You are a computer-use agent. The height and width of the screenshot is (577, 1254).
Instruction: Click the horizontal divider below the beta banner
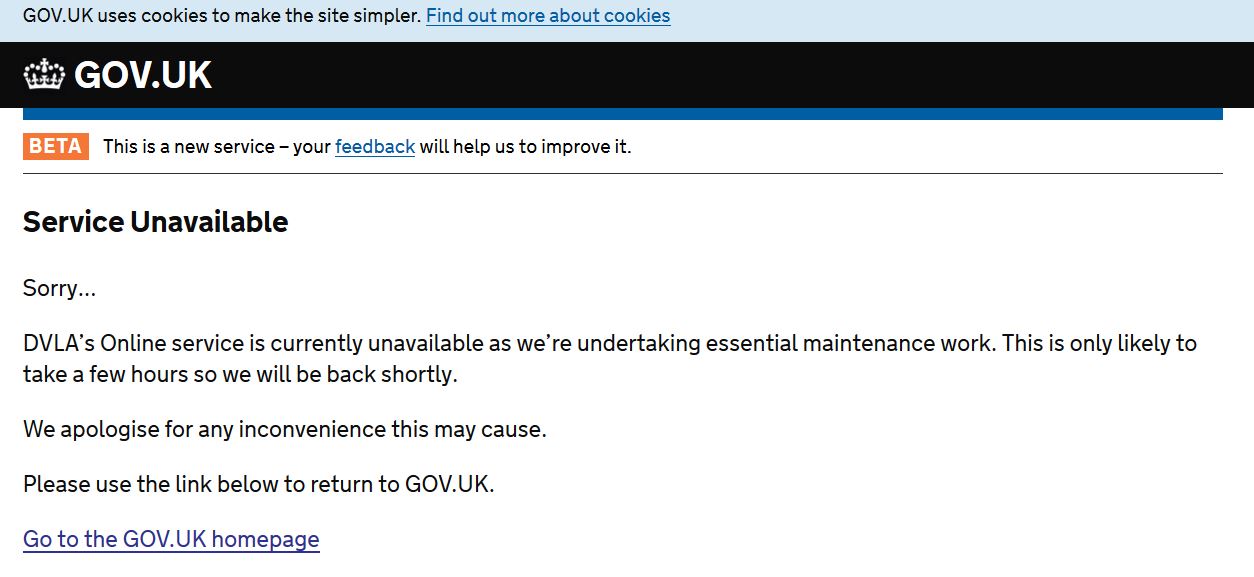(x=622, y=173)
